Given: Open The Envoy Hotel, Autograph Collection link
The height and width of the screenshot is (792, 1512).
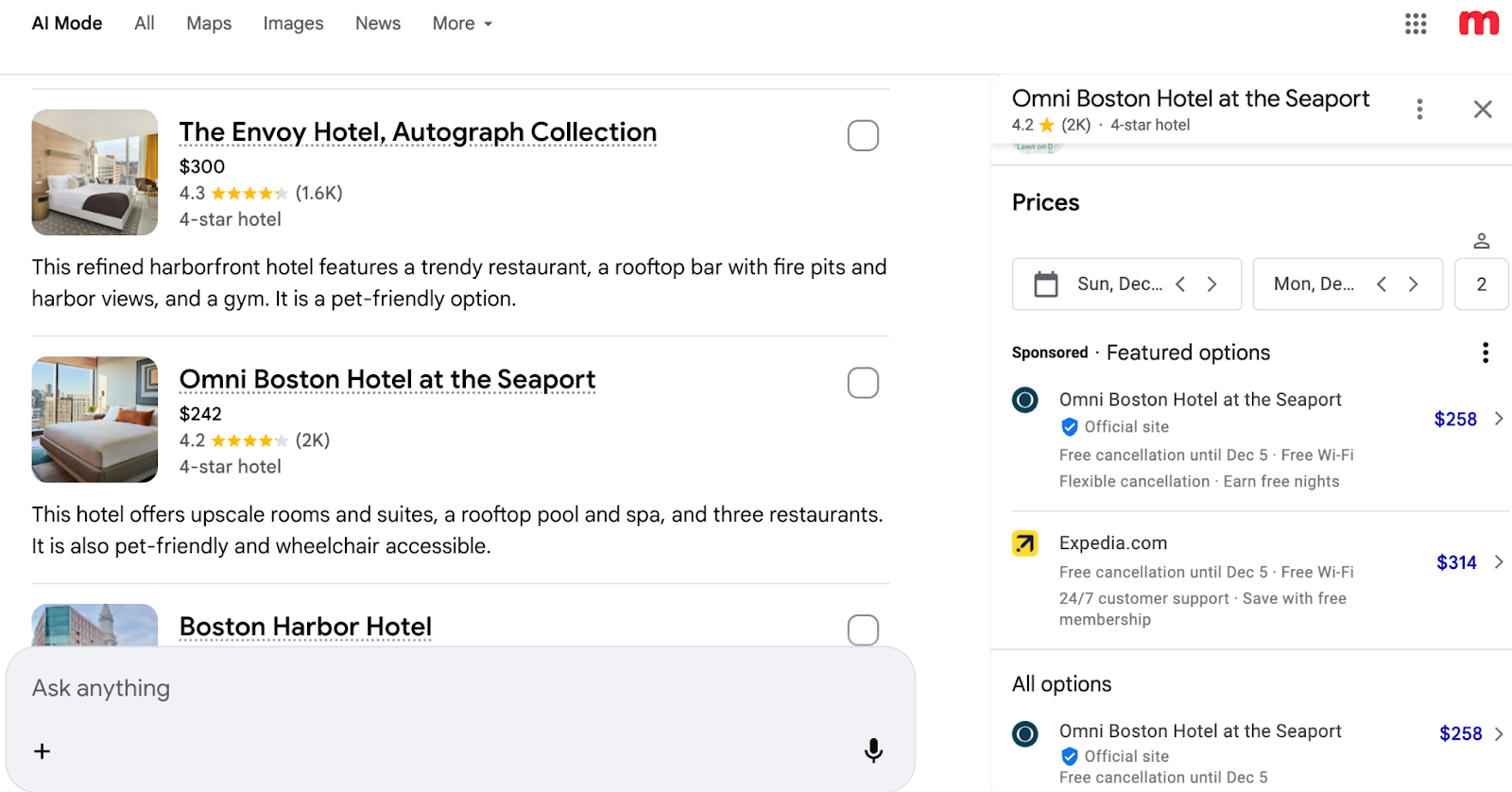Looking at the screenshot, I should 418,132.
